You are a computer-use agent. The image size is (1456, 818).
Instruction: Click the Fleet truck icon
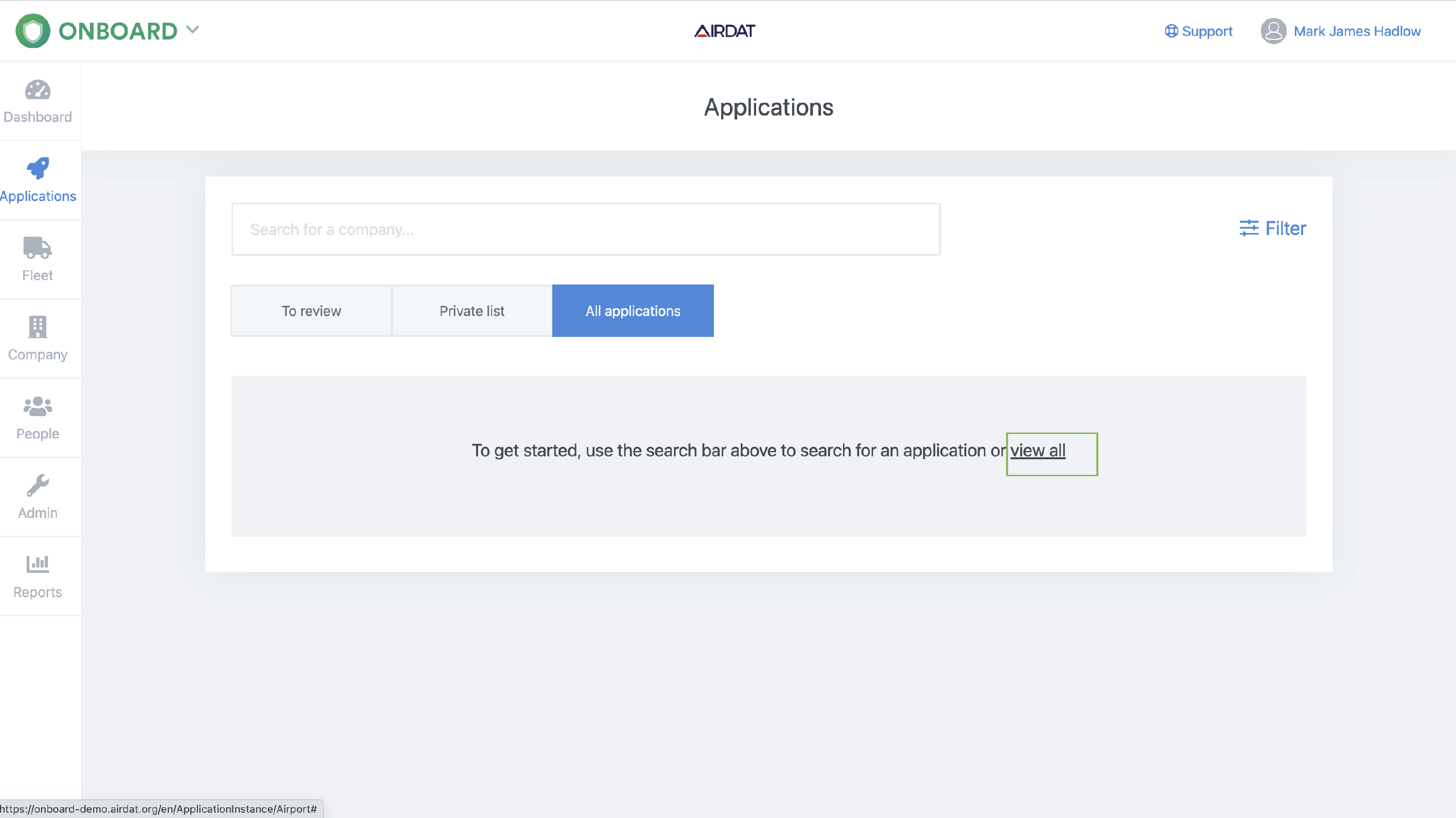click(x=37, y=248)
